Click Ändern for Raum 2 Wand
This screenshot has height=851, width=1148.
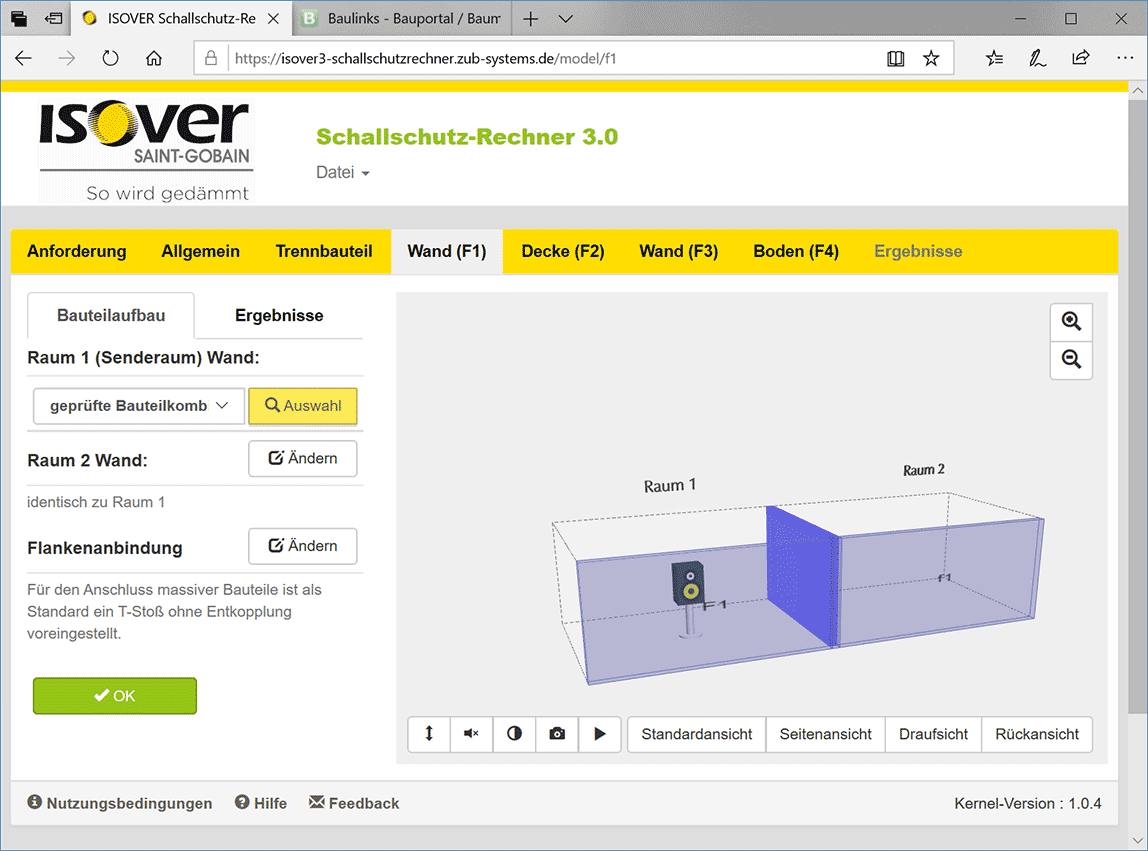[x=303, y=458]
